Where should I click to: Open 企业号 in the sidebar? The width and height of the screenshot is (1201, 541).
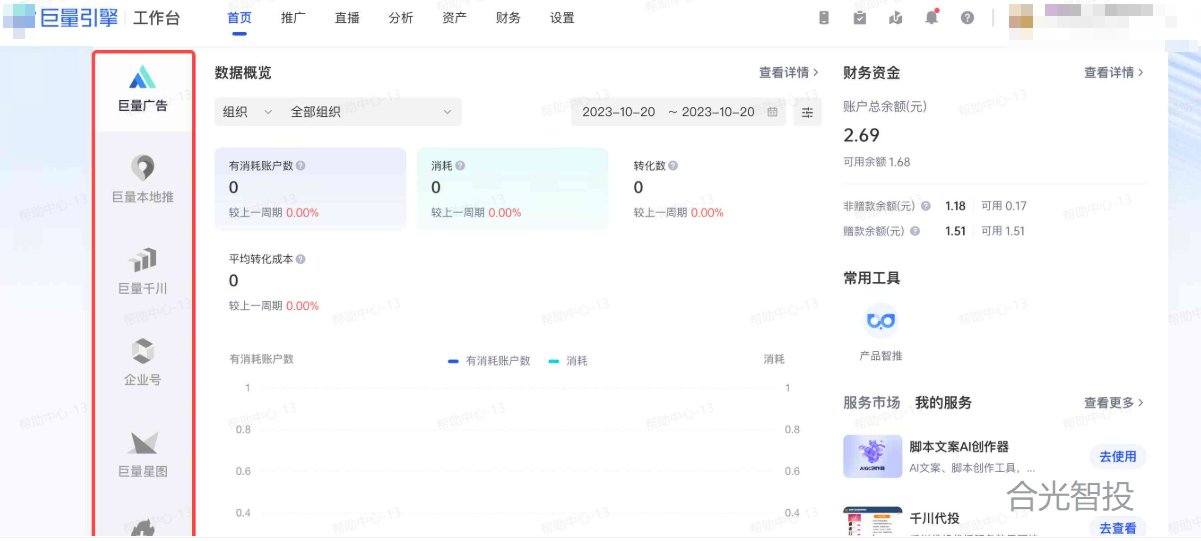143,362
